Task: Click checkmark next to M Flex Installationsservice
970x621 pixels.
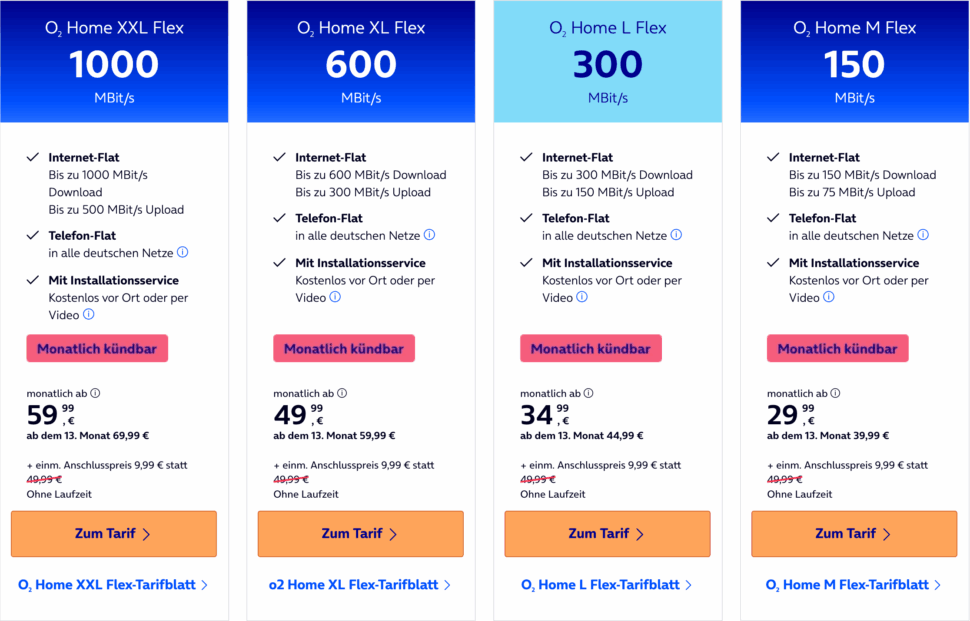Action: pos(773,262)
